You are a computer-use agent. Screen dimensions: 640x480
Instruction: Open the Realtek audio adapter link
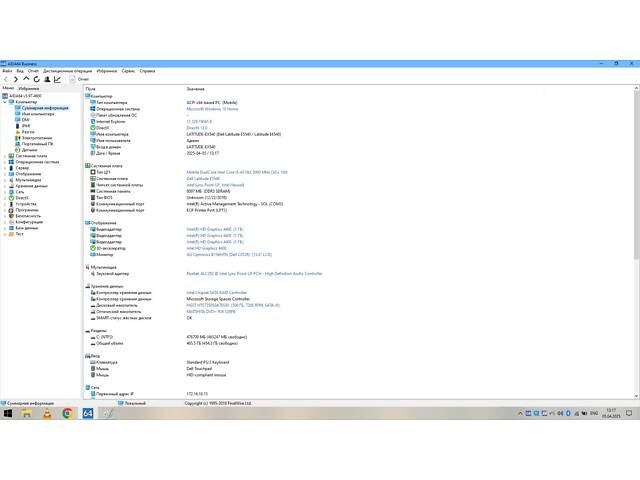[254, 273]
